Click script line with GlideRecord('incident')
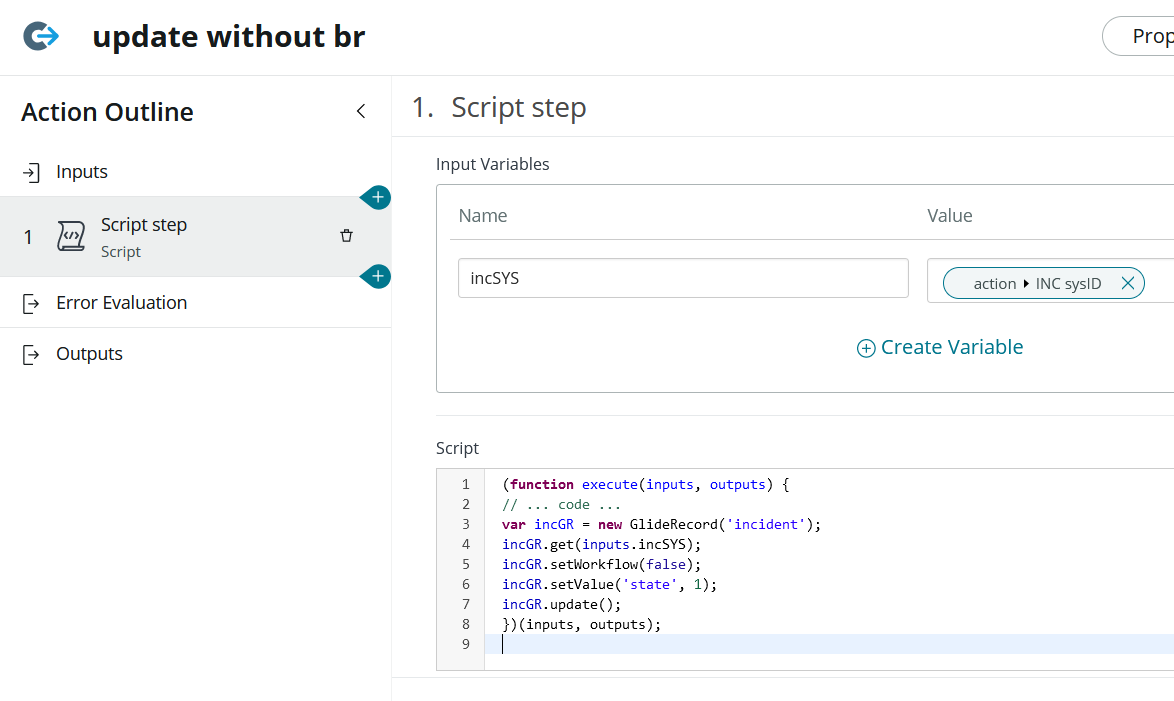1174x701 pixels. point(661,524)
